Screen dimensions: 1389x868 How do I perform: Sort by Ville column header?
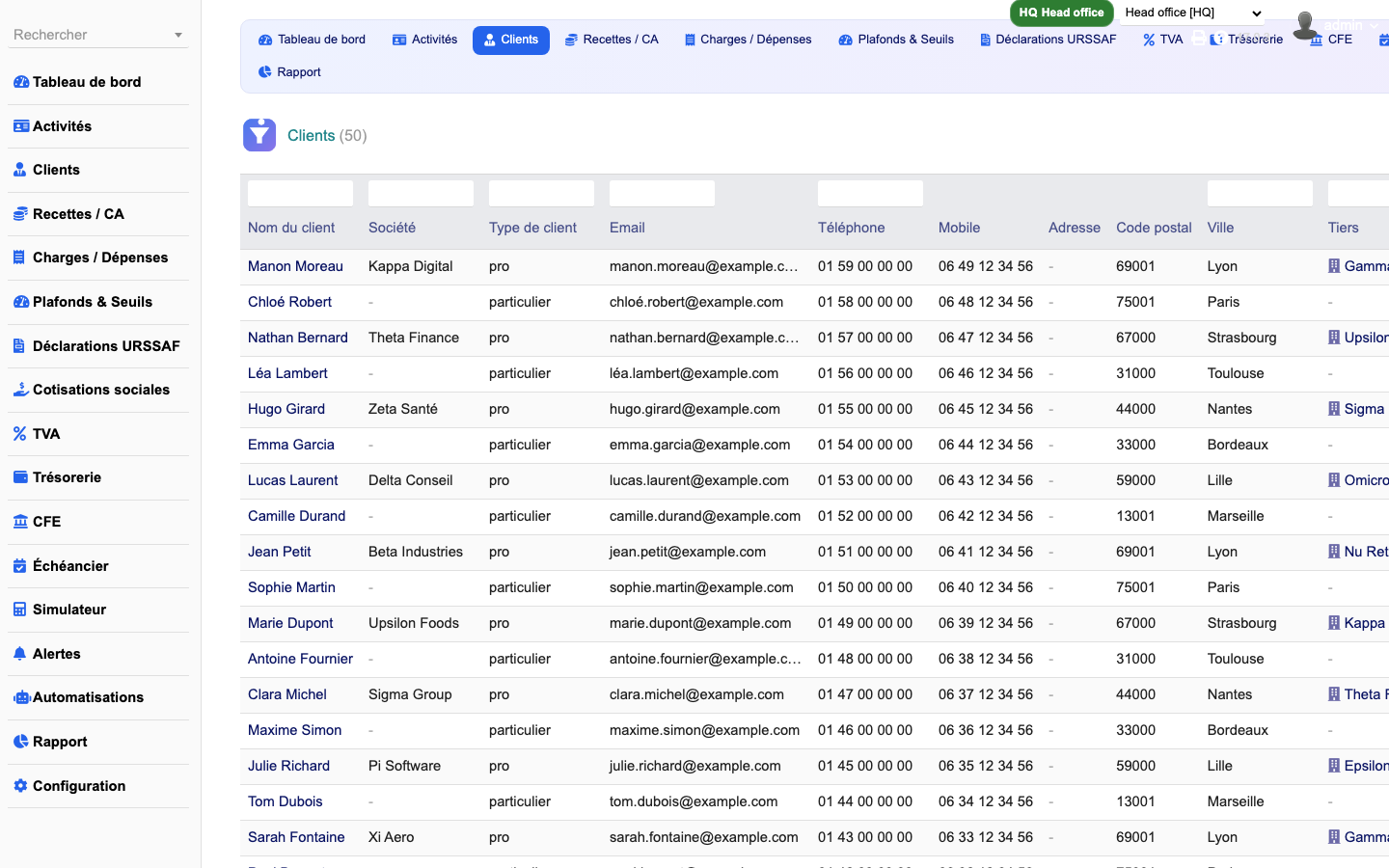[1220, 228]
